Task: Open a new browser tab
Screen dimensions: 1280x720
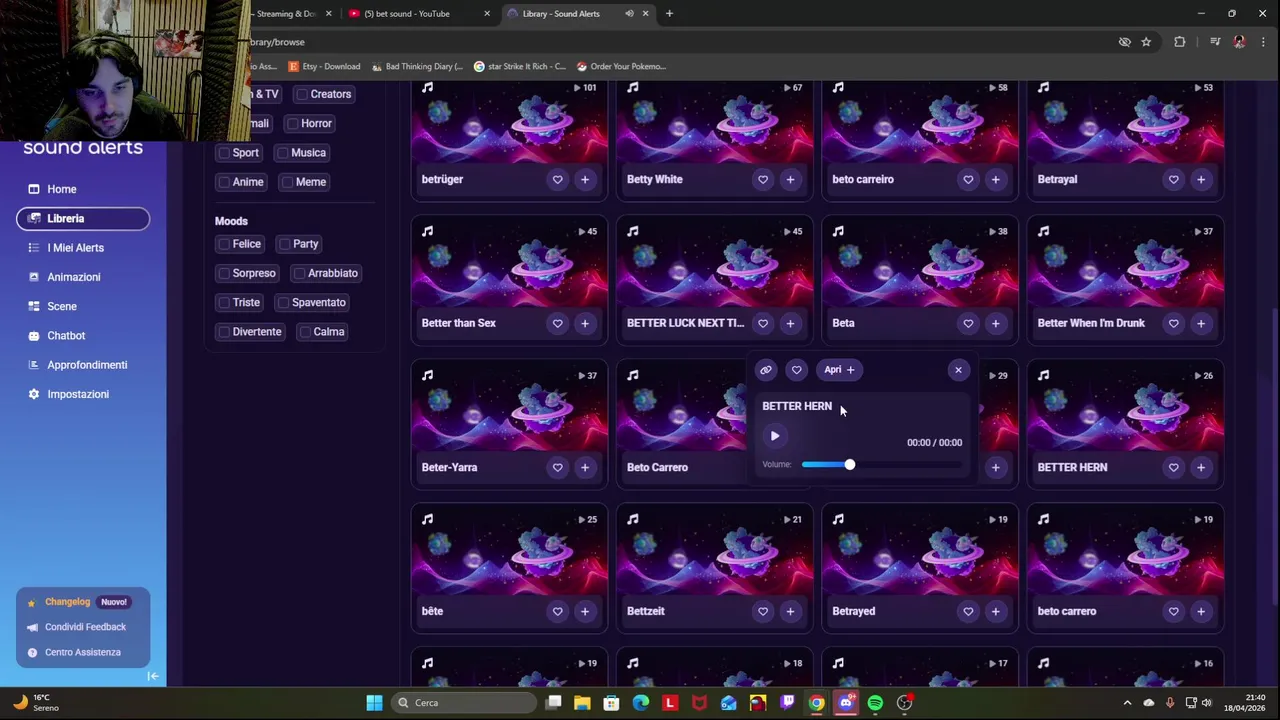Action: (669, 14)
